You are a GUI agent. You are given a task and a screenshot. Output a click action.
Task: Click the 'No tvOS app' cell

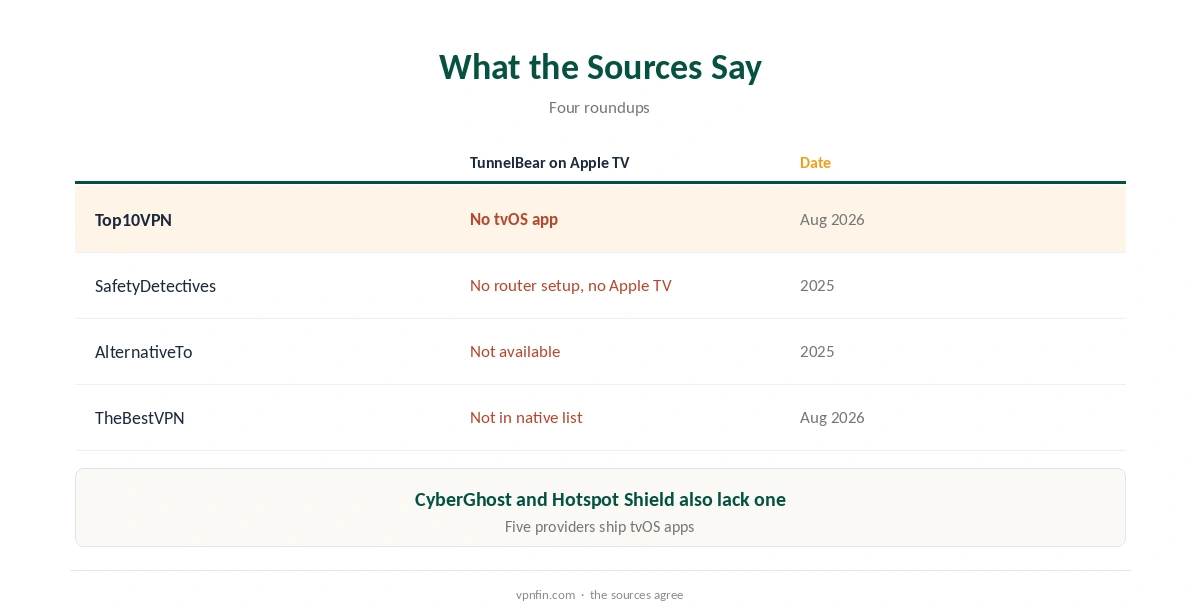tap(514, 219)
